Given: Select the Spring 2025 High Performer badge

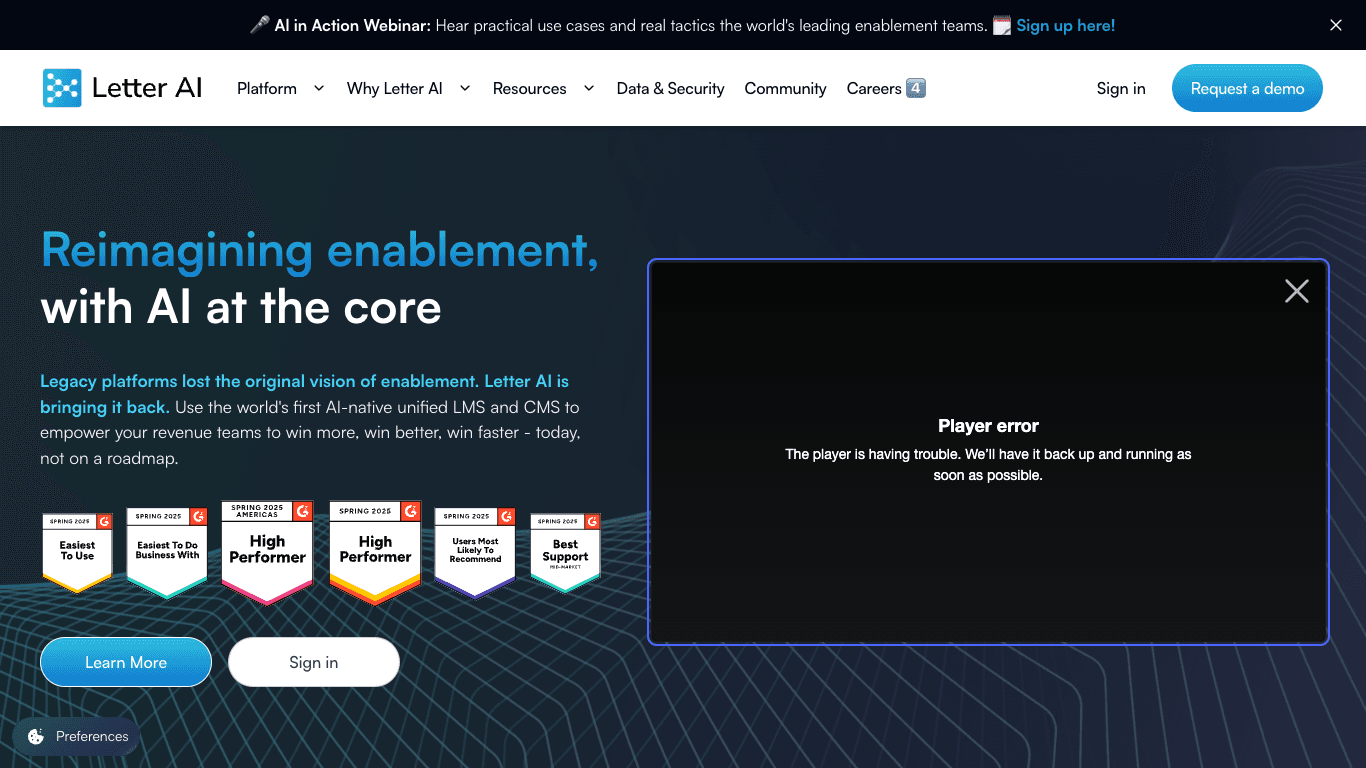Looking at the screenshot, I should tap(375, 553).
